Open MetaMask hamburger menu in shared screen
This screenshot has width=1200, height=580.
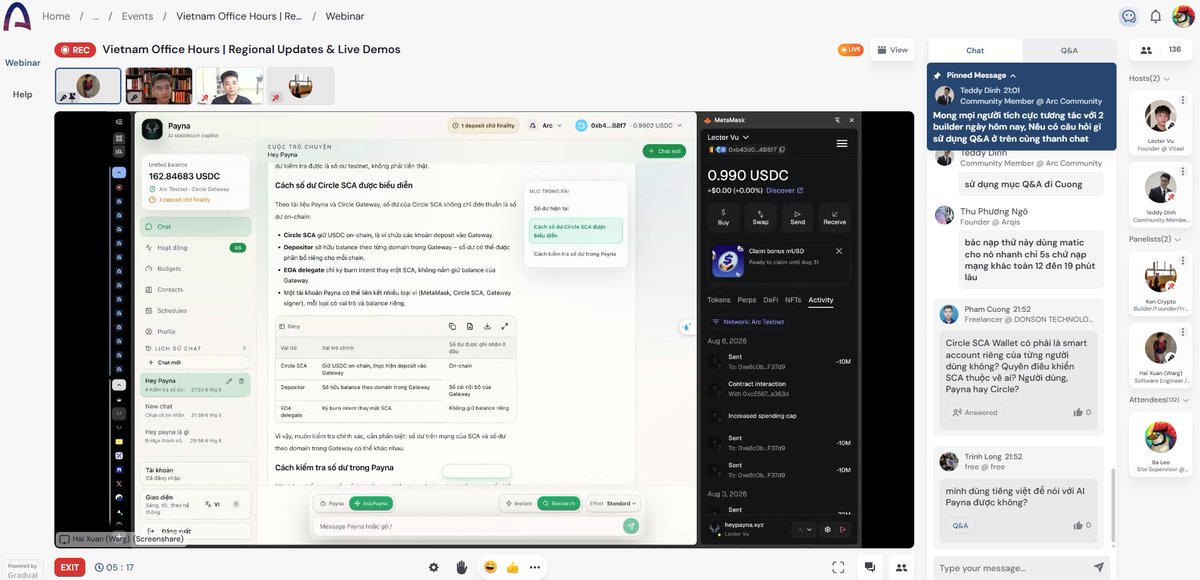pyautogui.click(x=841, y=143)
